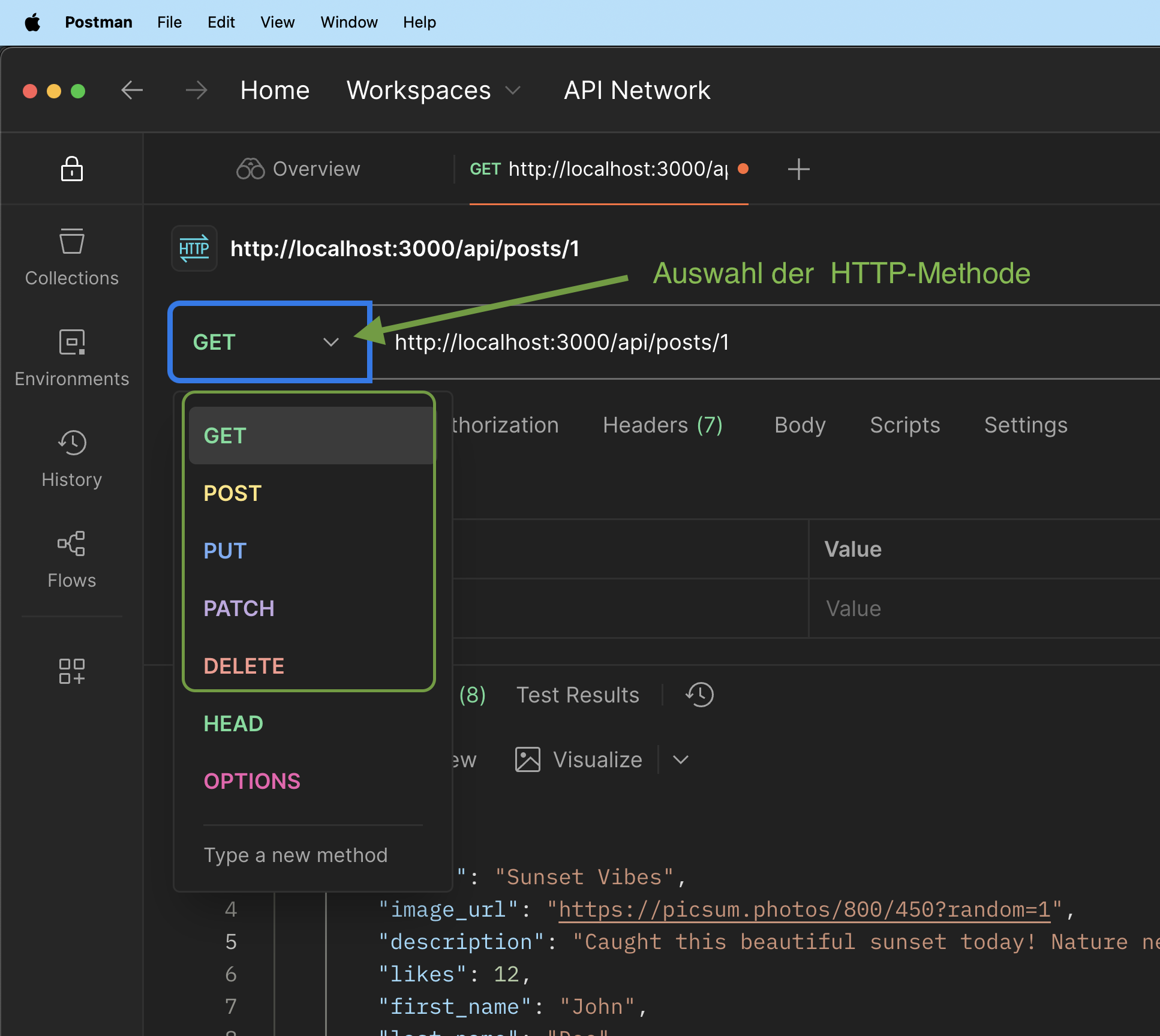1160x1036 pixels.
Task: Switch to the Scripts tab
Action: [905, 425]
